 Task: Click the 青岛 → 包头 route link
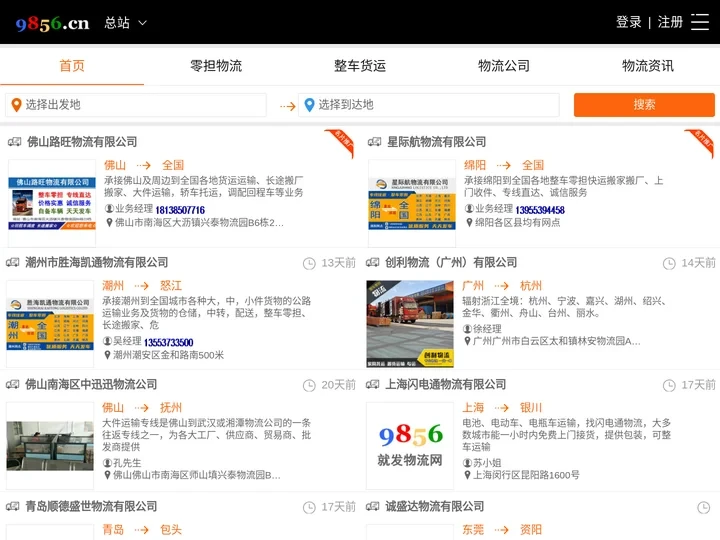(142, 530)
